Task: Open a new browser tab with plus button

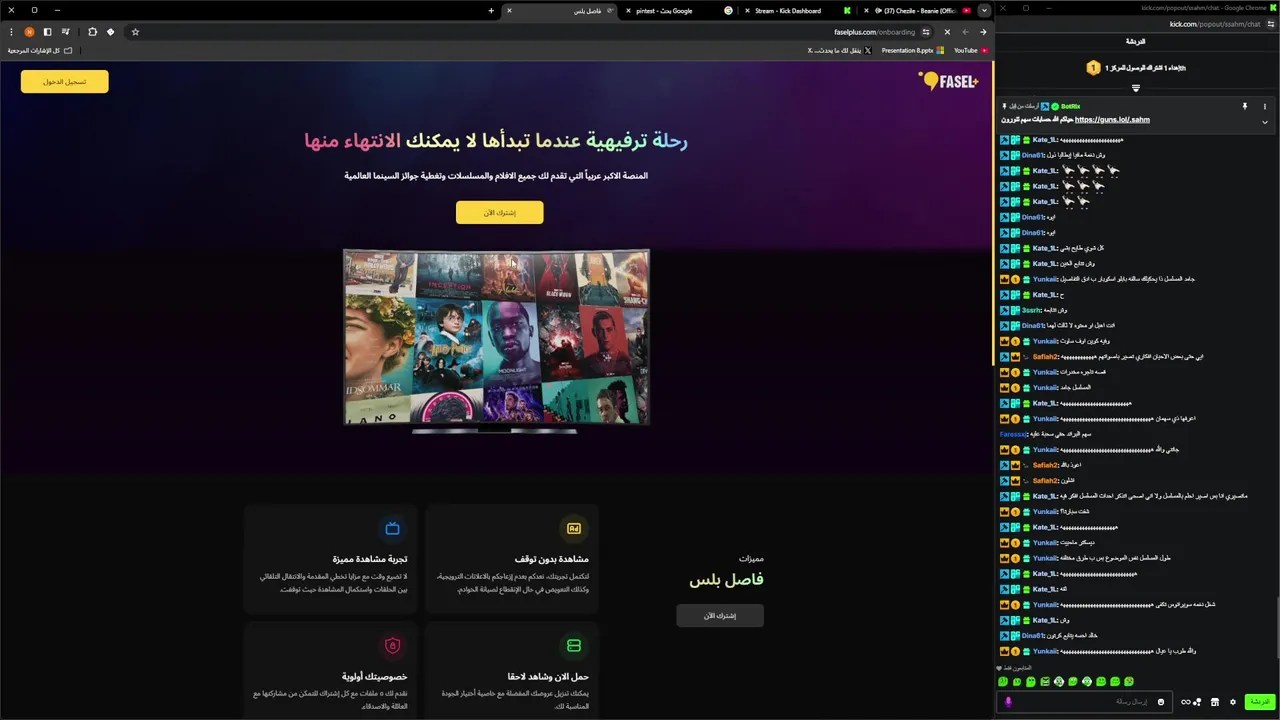Action: (491, 10)
